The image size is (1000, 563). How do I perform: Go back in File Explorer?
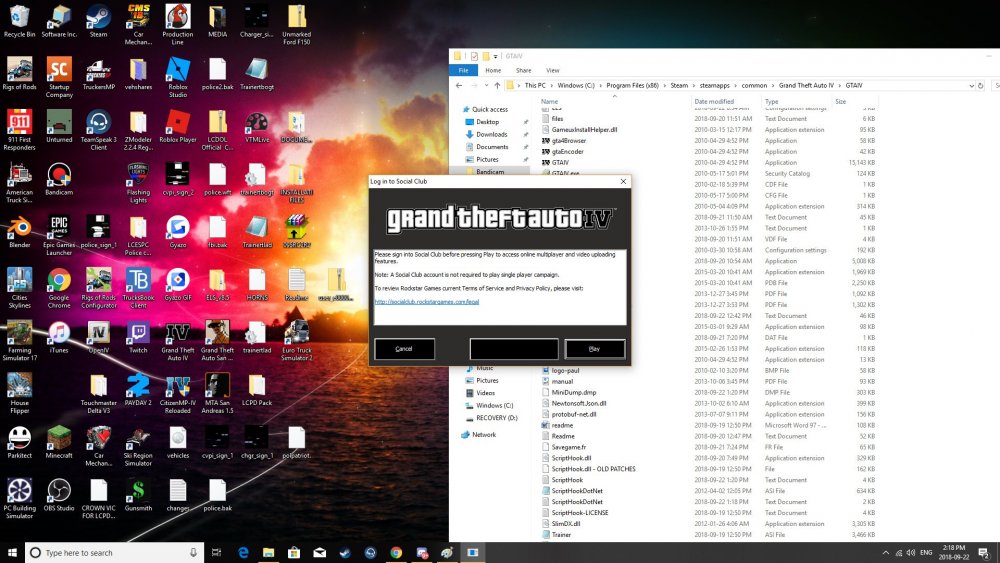click(459, 85)
